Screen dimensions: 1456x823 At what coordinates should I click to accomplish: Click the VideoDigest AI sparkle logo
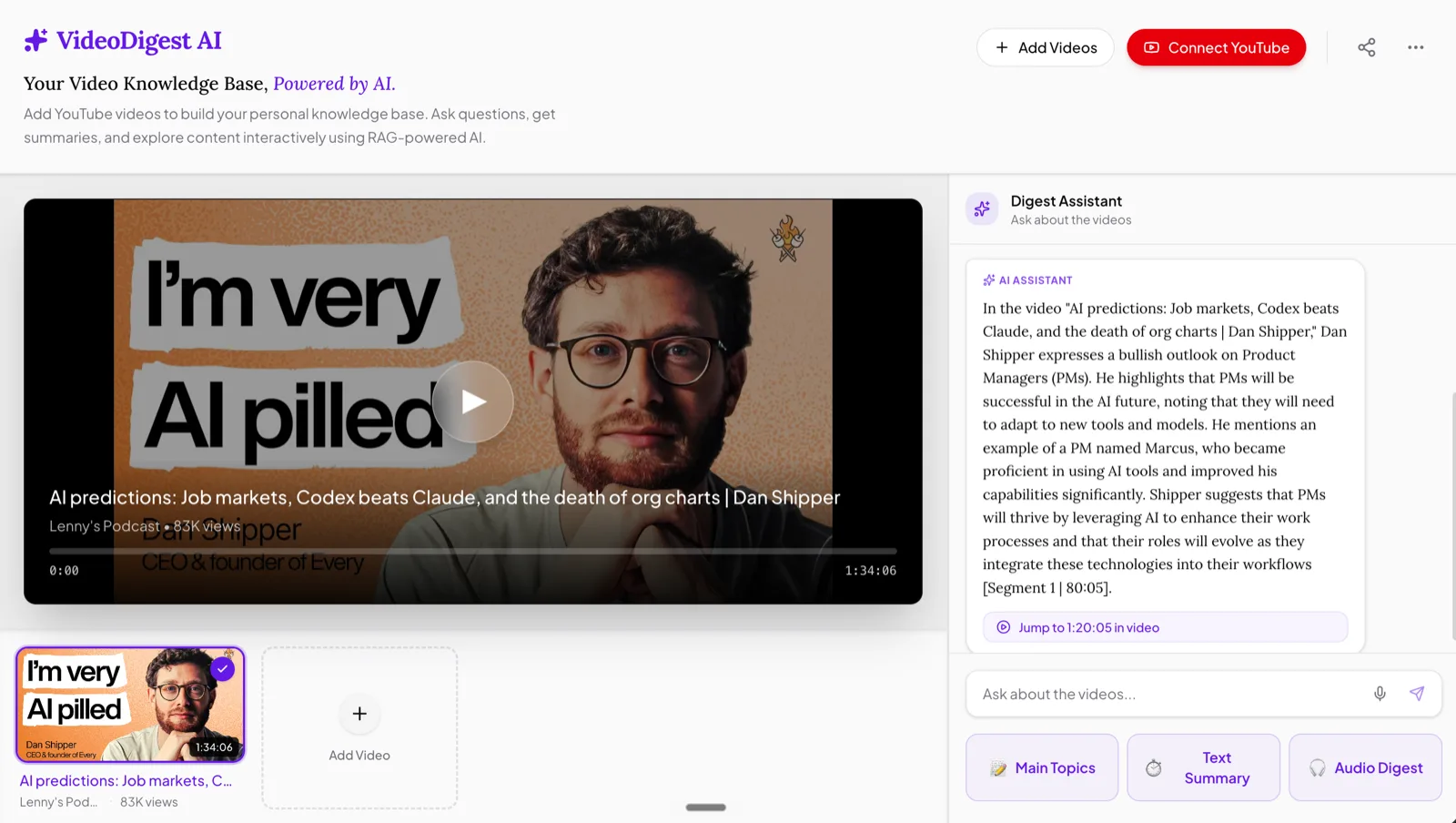(x=35, y=40)
